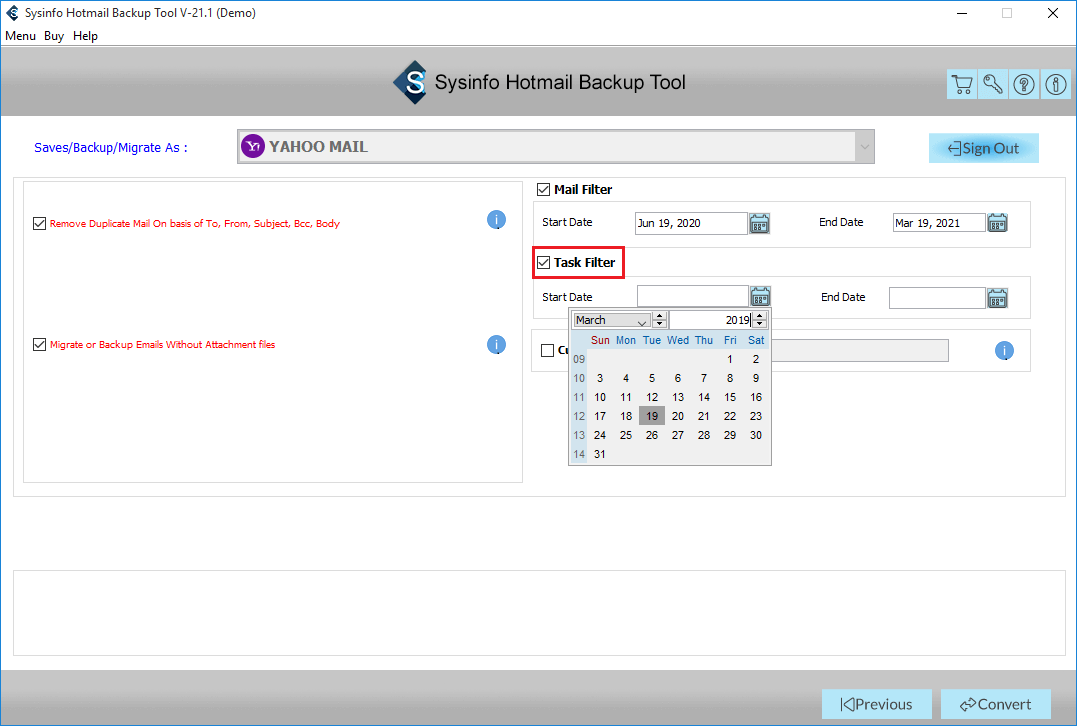Click the year field showing 2019
This screenshot has height=726, width=1077.
click(x=711, y=320)
